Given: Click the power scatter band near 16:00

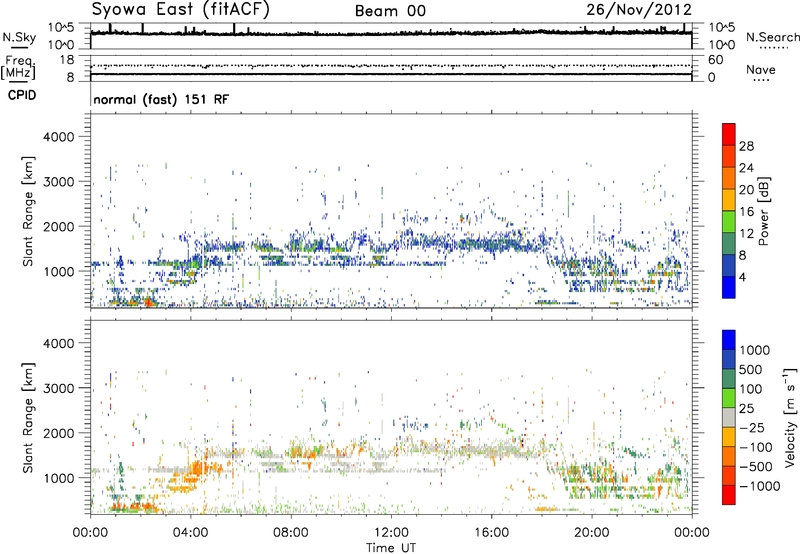Looking at the screenshot, I should [491, 244].
